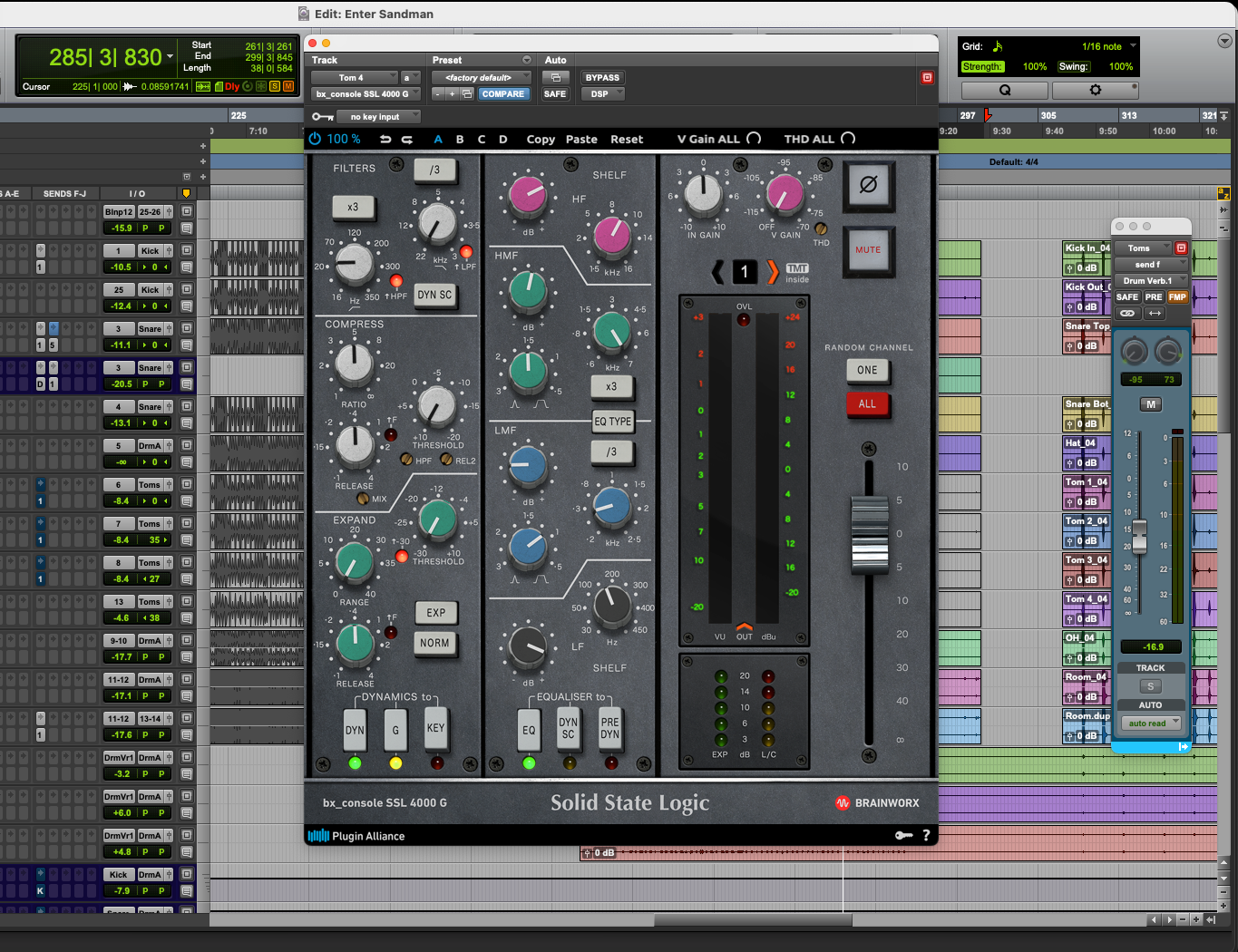This screenshot has height=952, width=1238.
Task: Open the Preset menu arrow in plugin header
Action: [526, 60]
